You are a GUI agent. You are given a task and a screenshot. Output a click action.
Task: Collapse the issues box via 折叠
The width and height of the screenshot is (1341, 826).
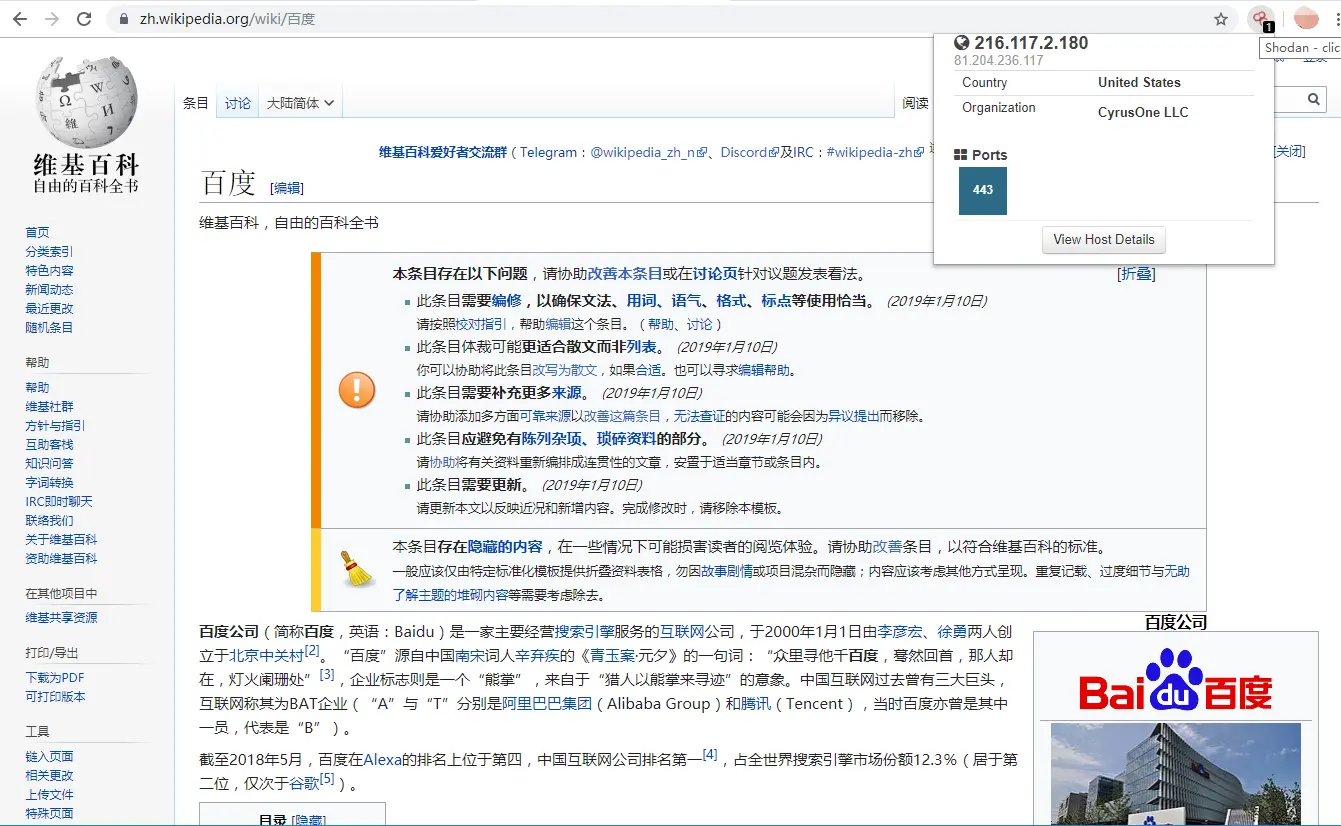(1136, 274)
